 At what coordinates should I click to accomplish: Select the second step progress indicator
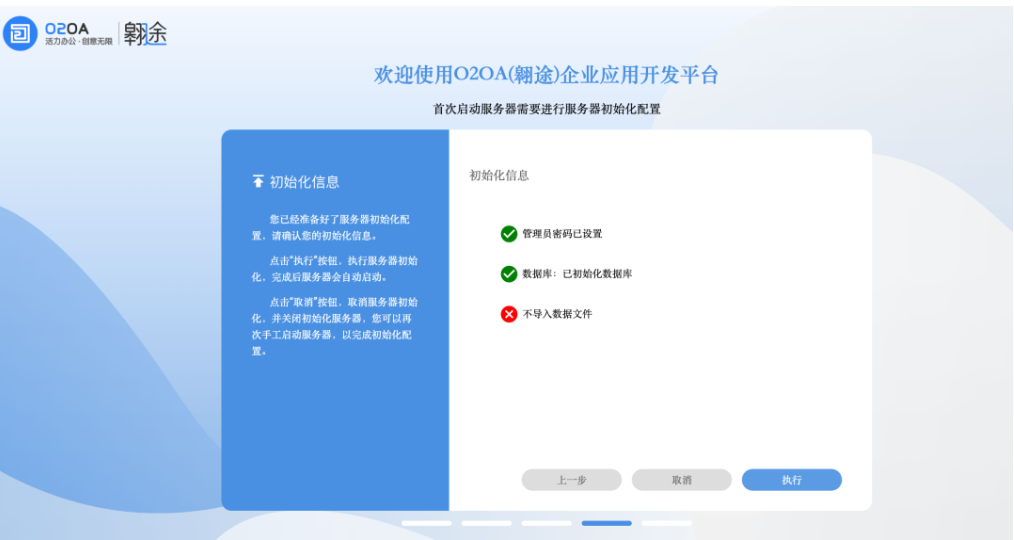pos(486,523)
